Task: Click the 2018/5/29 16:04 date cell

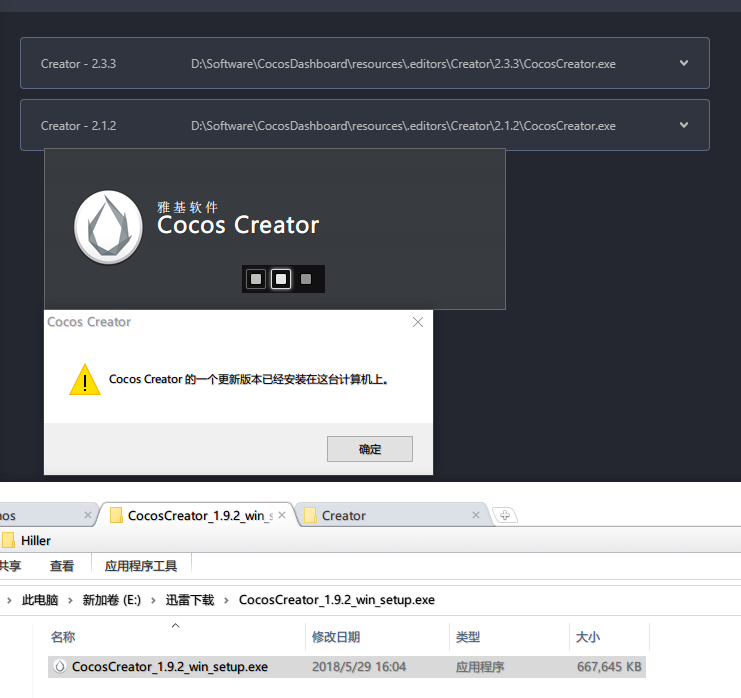Action: click(x=359, y=666)
